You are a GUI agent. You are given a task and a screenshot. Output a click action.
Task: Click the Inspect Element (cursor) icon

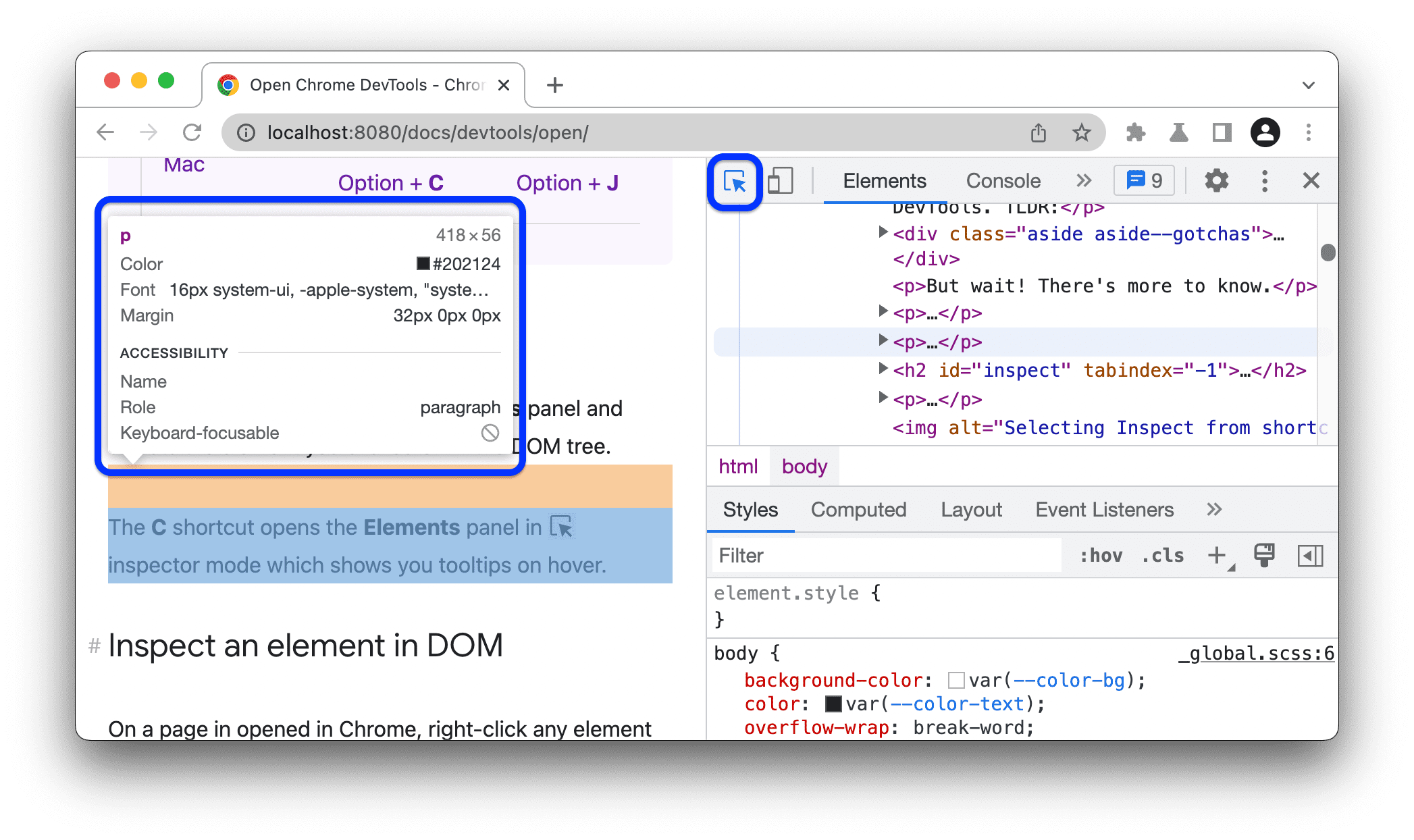[x=735, y=180]
